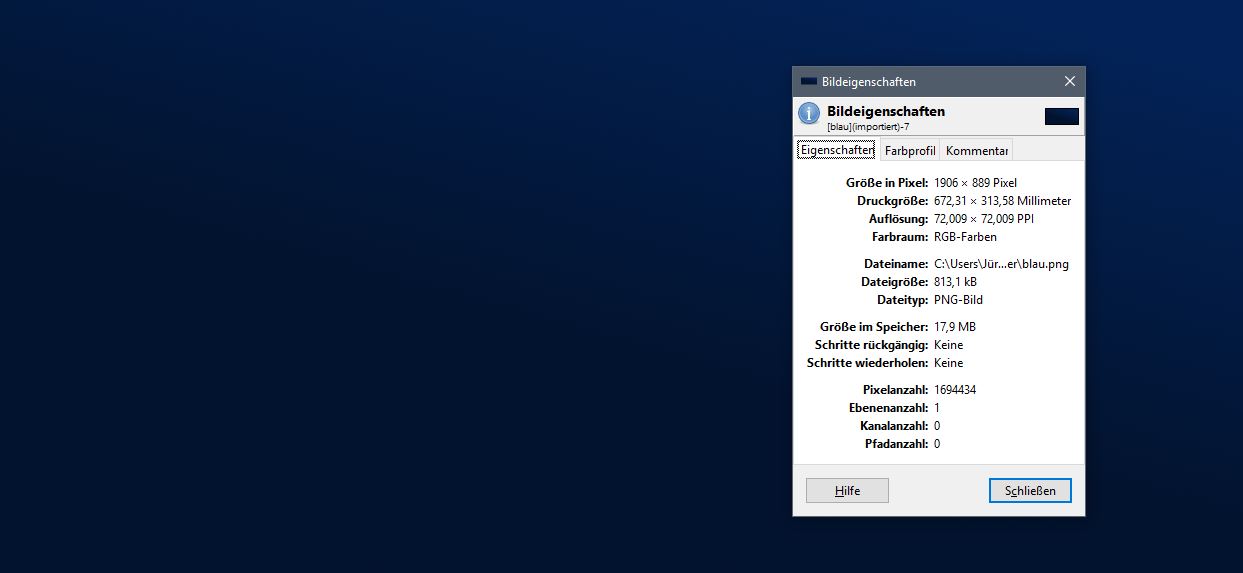Click the Farbraum label
The image size is (1243, 573).
pyautogui.click(x=900, y=237)
